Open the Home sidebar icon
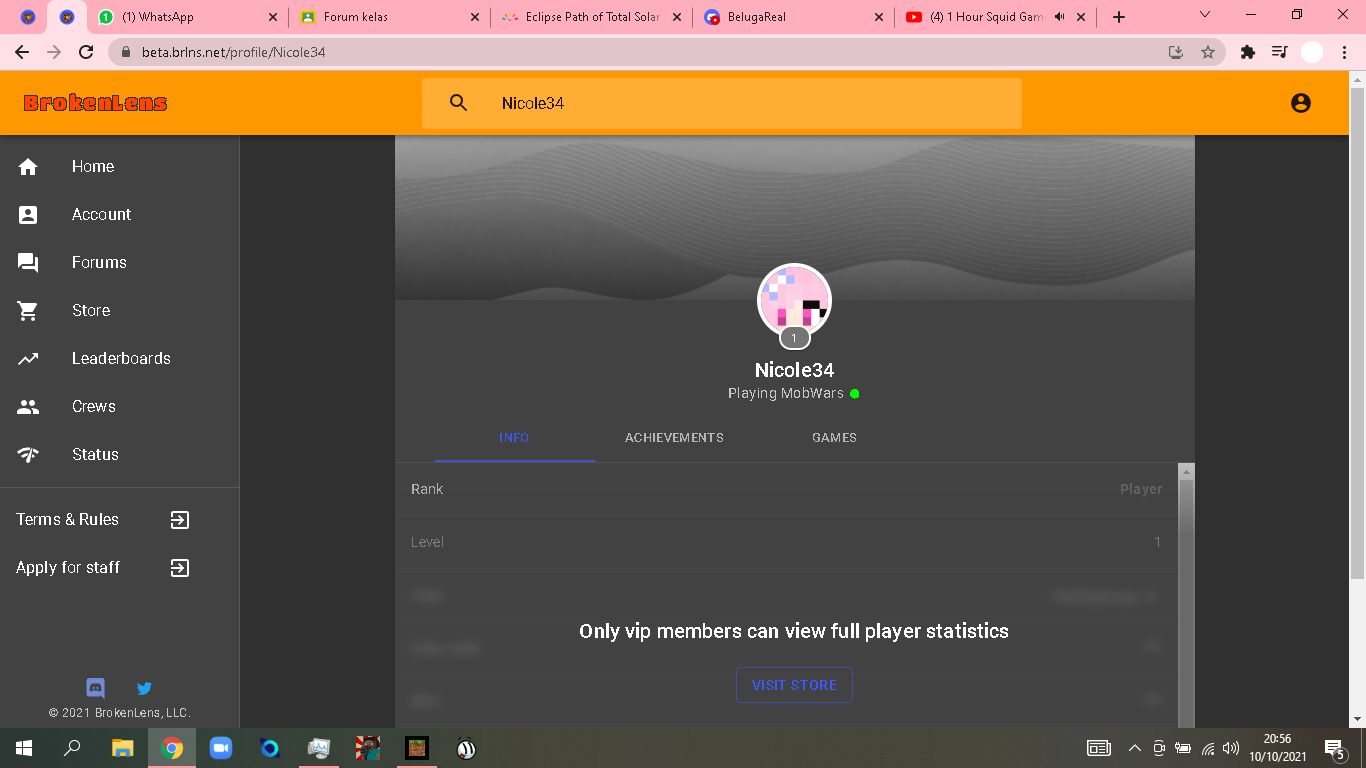The width and height of the screenshot is (1366, 768). (x=28, y=167)
